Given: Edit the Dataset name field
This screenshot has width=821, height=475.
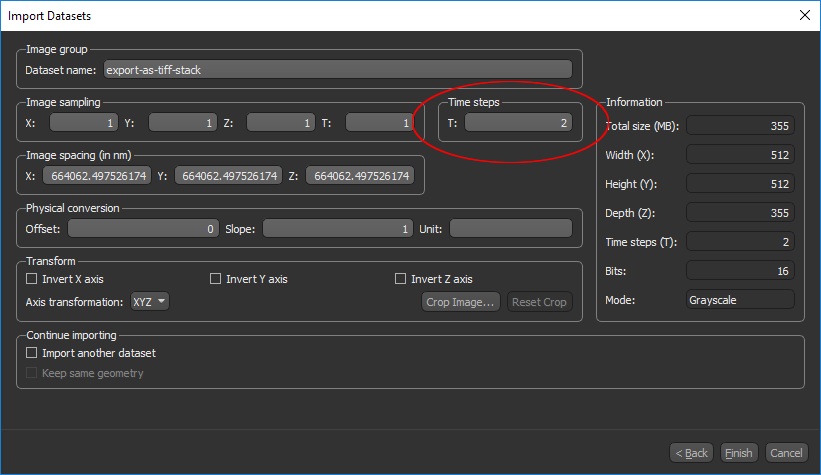Looking at the screenshot, I should point(337,70).
